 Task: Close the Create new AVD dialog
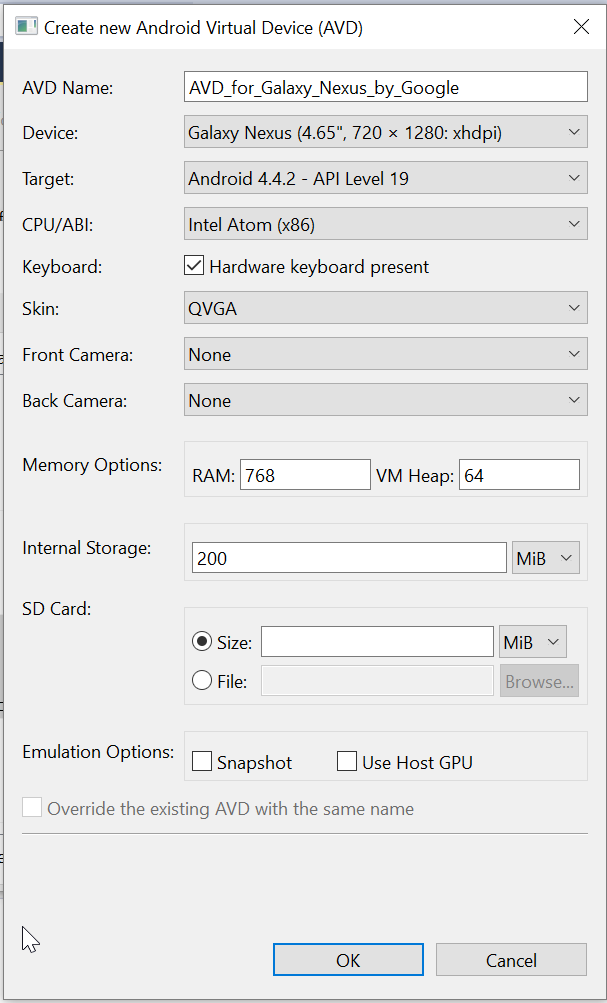[581, 27]
